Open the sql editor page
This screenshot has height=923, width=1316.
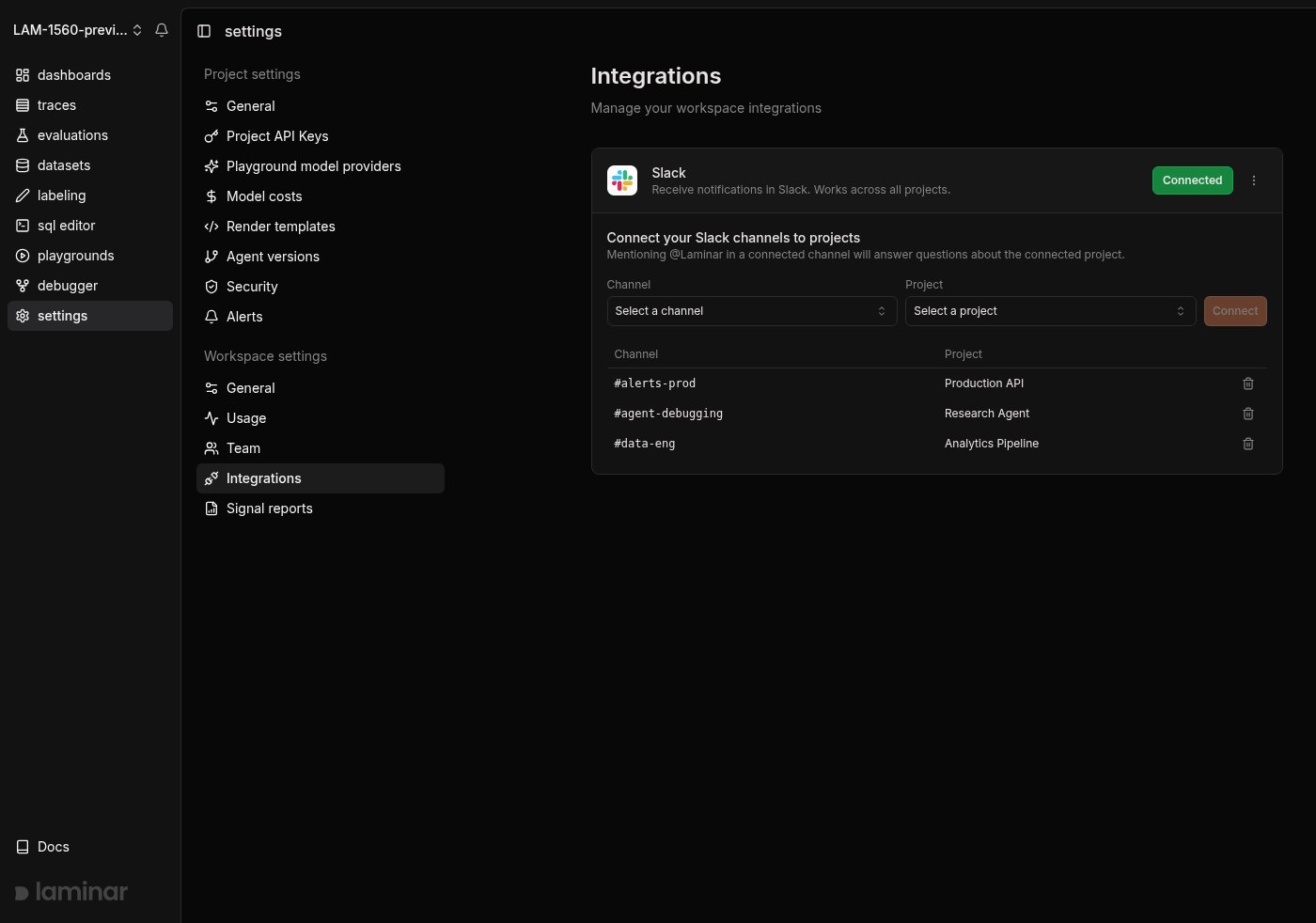coord(90,226)
